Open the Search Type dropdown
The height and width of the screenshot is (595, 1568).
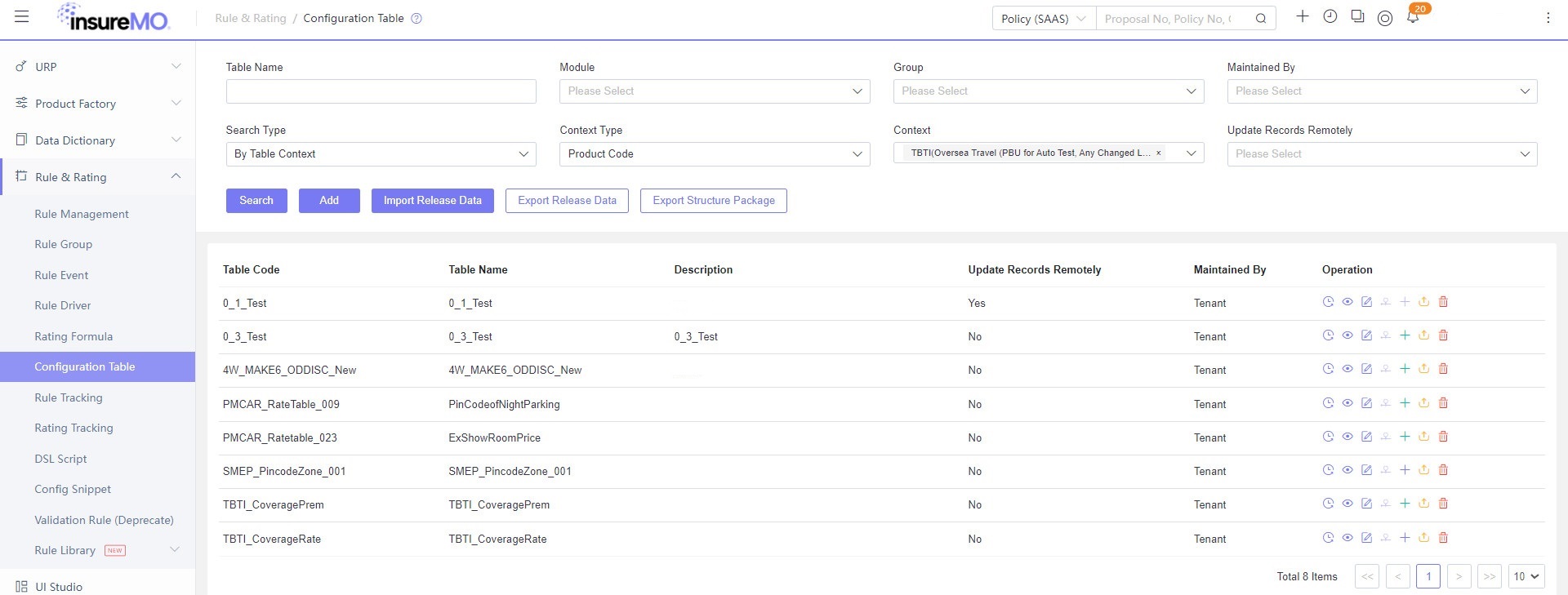[381, 154]
